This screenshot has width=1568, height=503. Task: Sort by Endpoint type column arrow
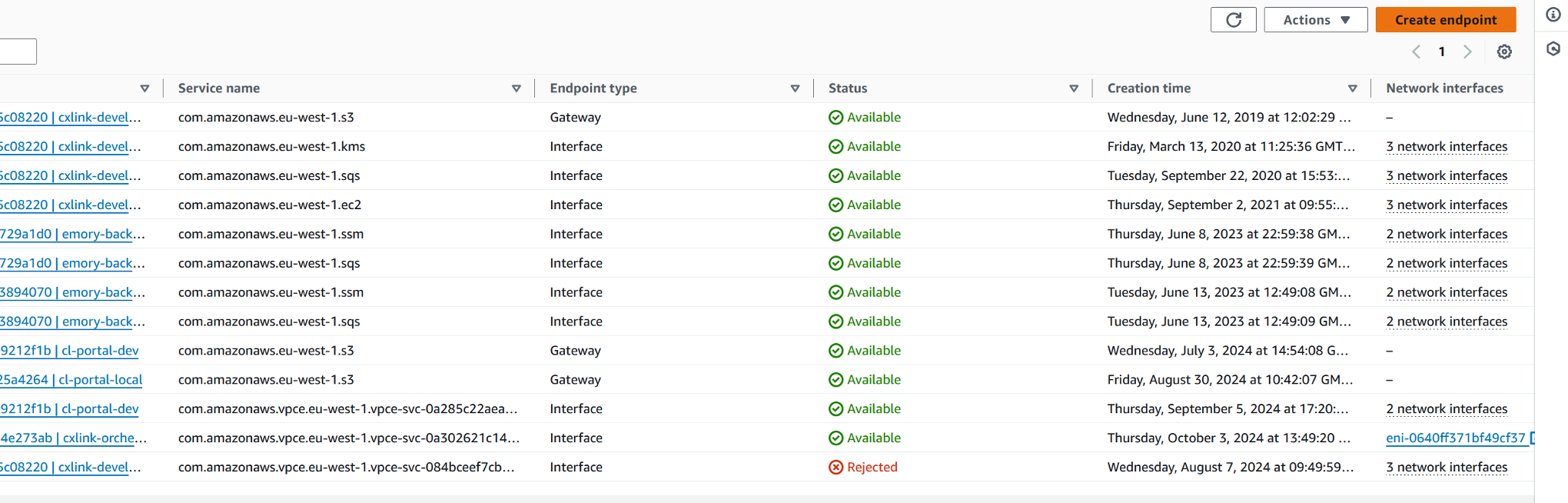796,88
